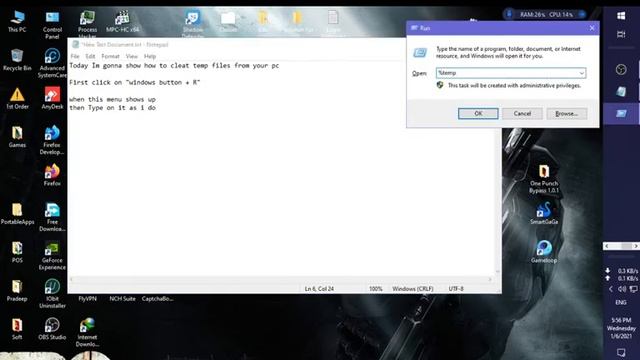
Task: Click taskbar scroll left arrow
Action: point(607,246)
